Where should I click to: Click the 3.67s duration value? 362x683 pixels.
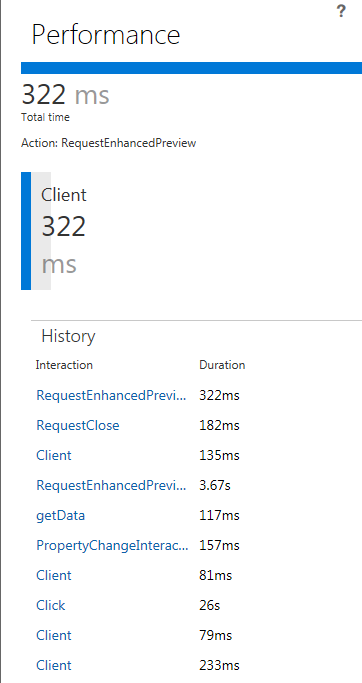(x=215, y=485)
